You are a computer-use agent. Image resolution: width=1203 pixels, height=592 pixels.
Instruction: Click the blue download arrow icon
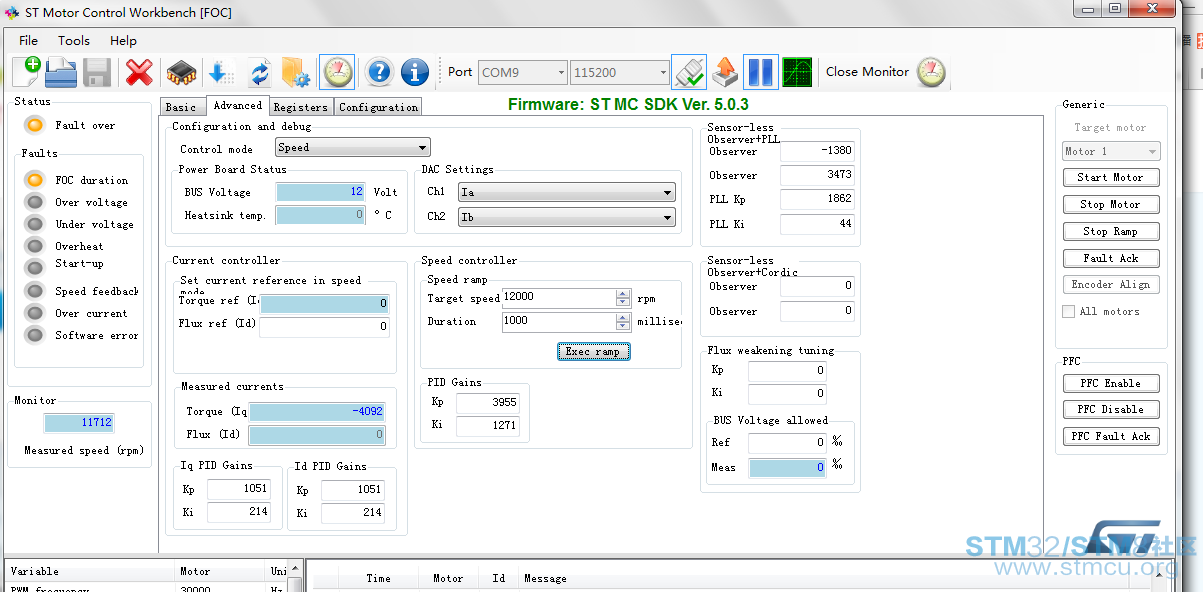click(x=220, y=72)
